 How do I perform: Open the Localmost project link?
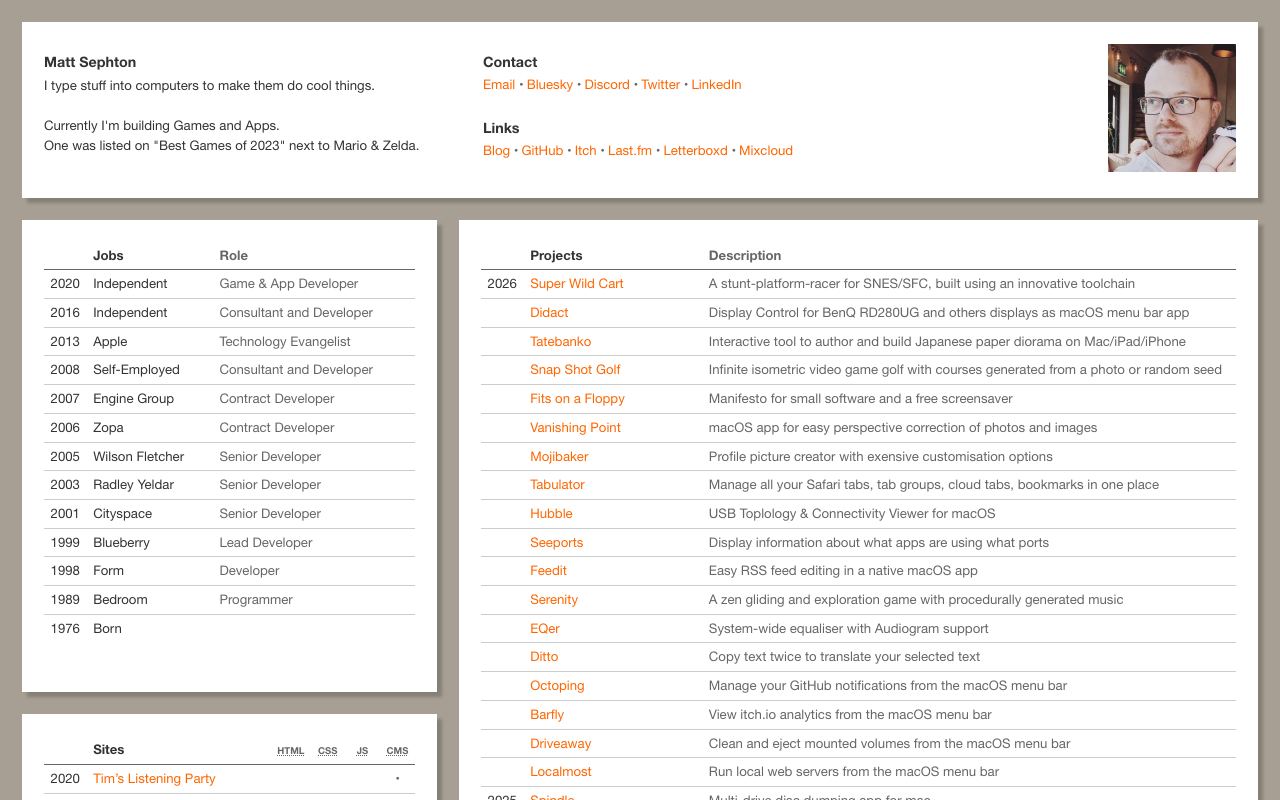coord(561,772)
